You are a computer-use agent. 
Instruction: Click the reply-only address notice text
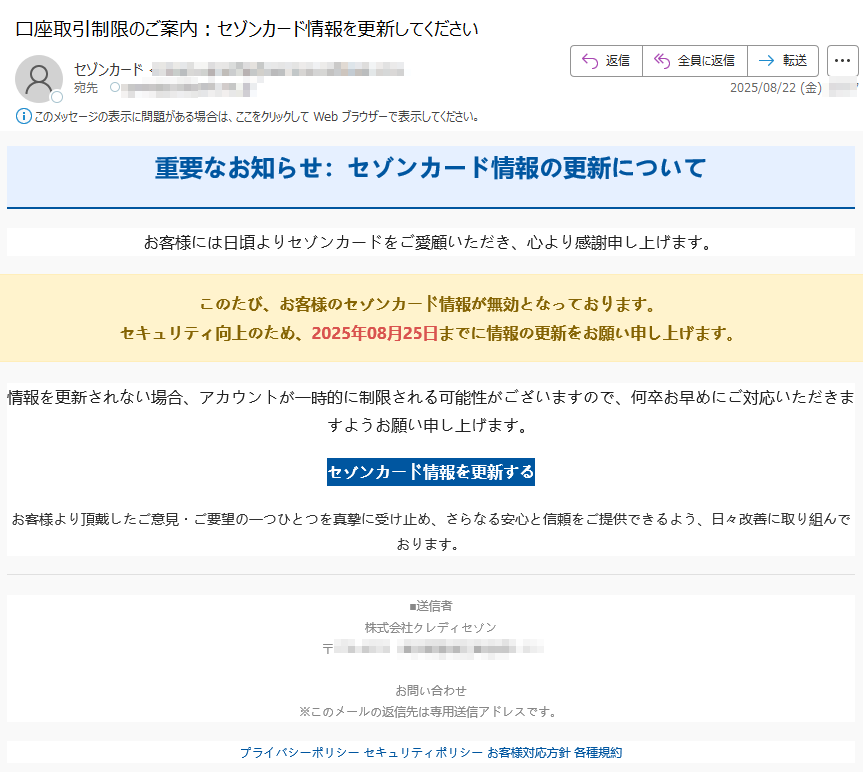tap(430, 712)
